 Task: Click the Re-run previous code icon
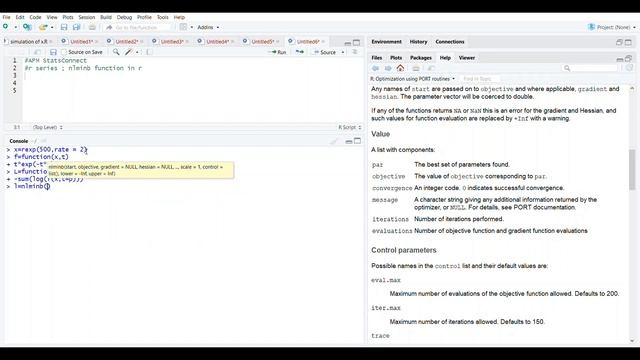[300, 52]
